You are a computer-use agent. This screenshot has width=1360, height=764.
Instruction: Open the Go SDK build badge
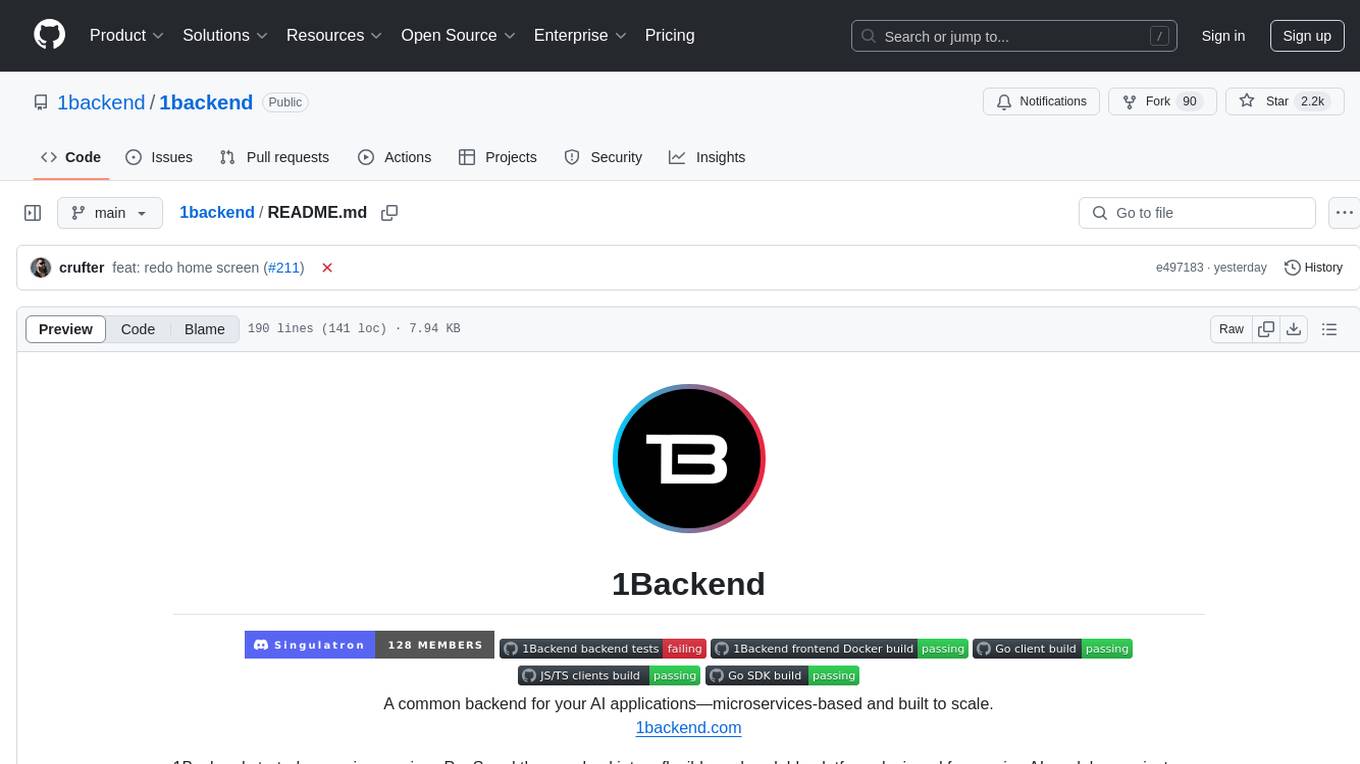(x=782, y=676)
